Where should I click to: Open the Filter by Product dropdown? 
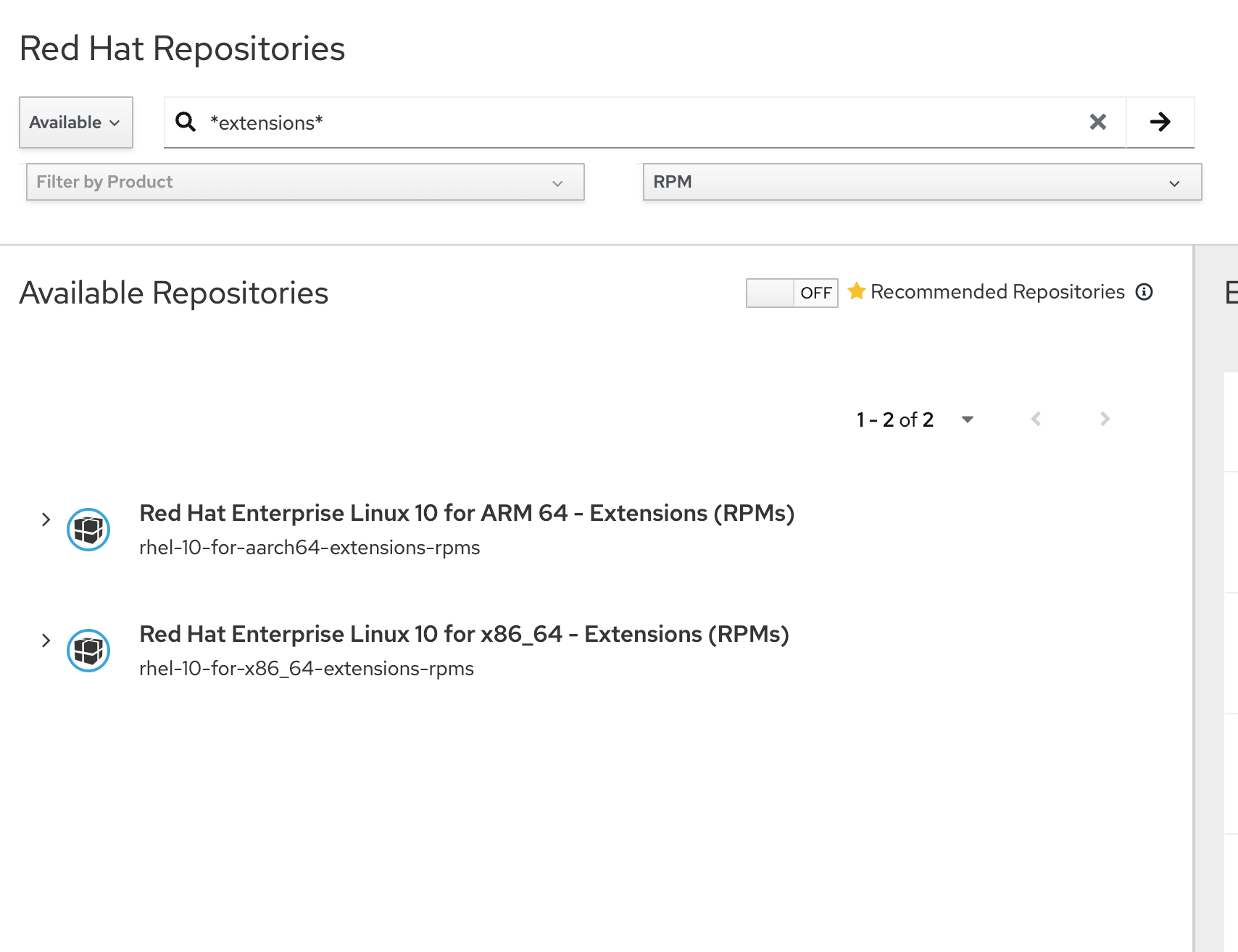coord(304,182)
